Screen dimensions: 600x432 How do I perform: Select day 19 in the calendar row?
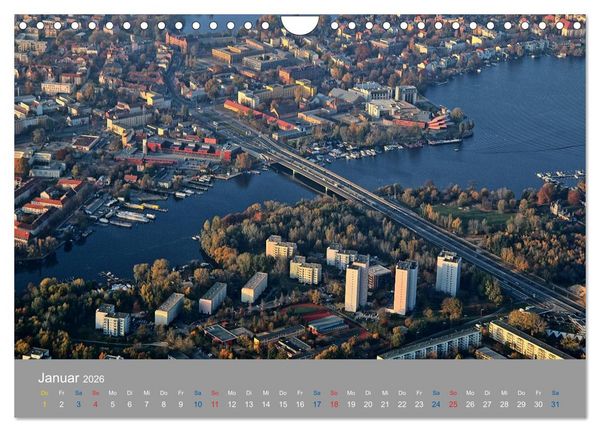(x=351, y=404)
